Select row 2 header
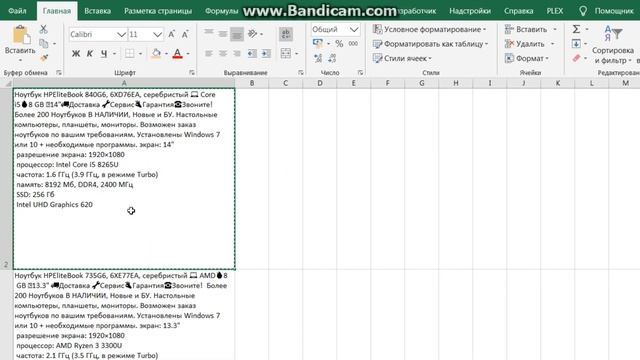This screenshot has height=360, width=640. pos(6,179)
